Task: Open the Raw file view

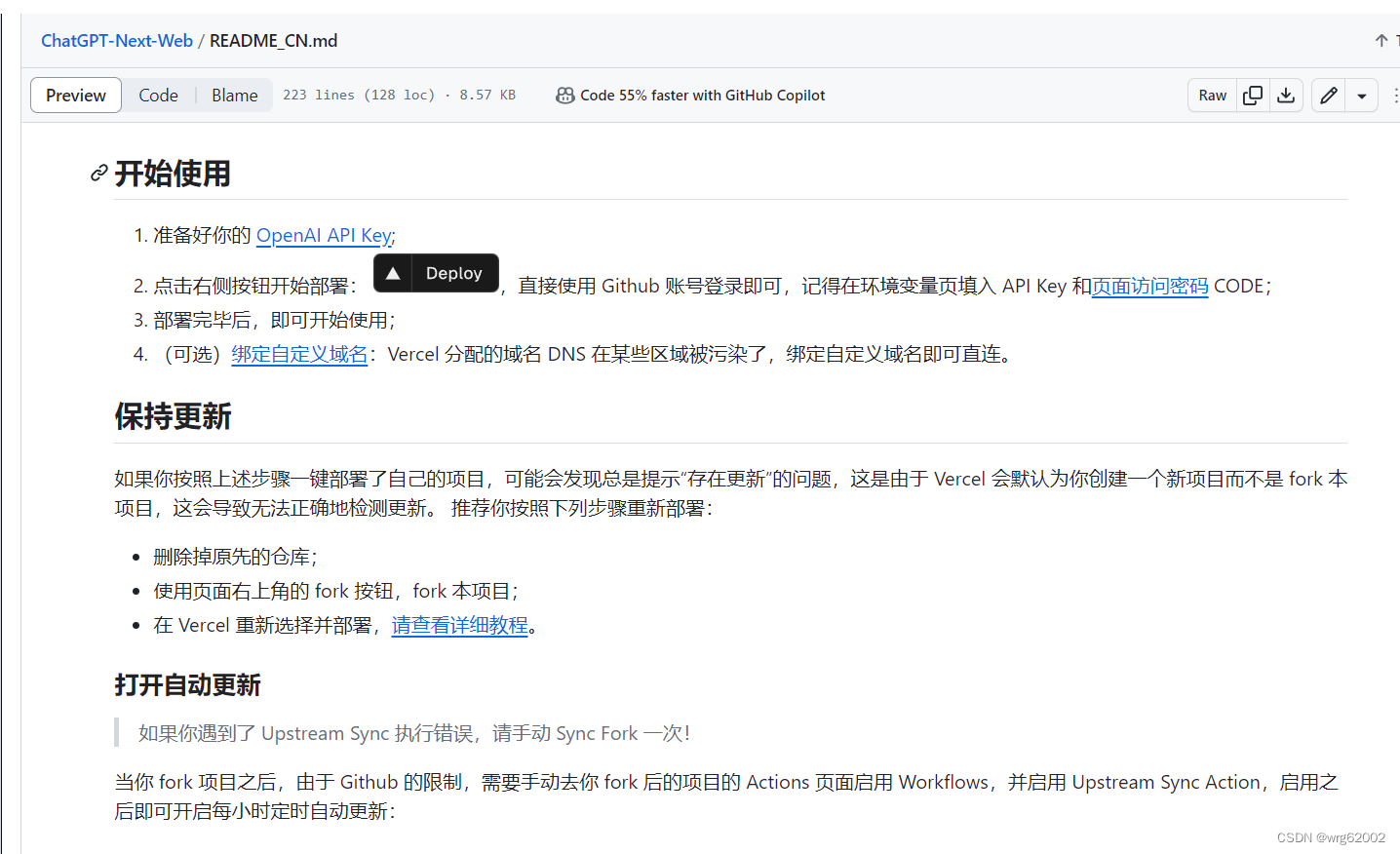Action: click(1212, 96)
